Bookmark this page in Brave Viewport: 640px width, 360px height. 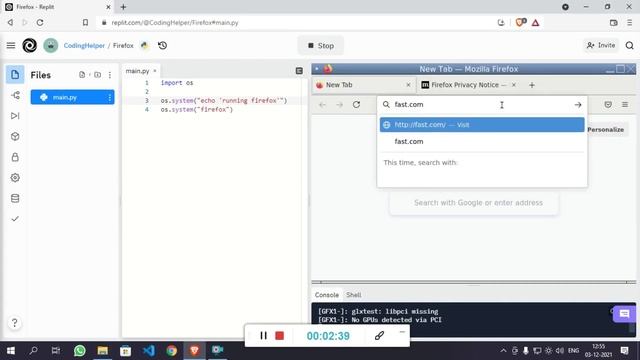pos(85,23)
